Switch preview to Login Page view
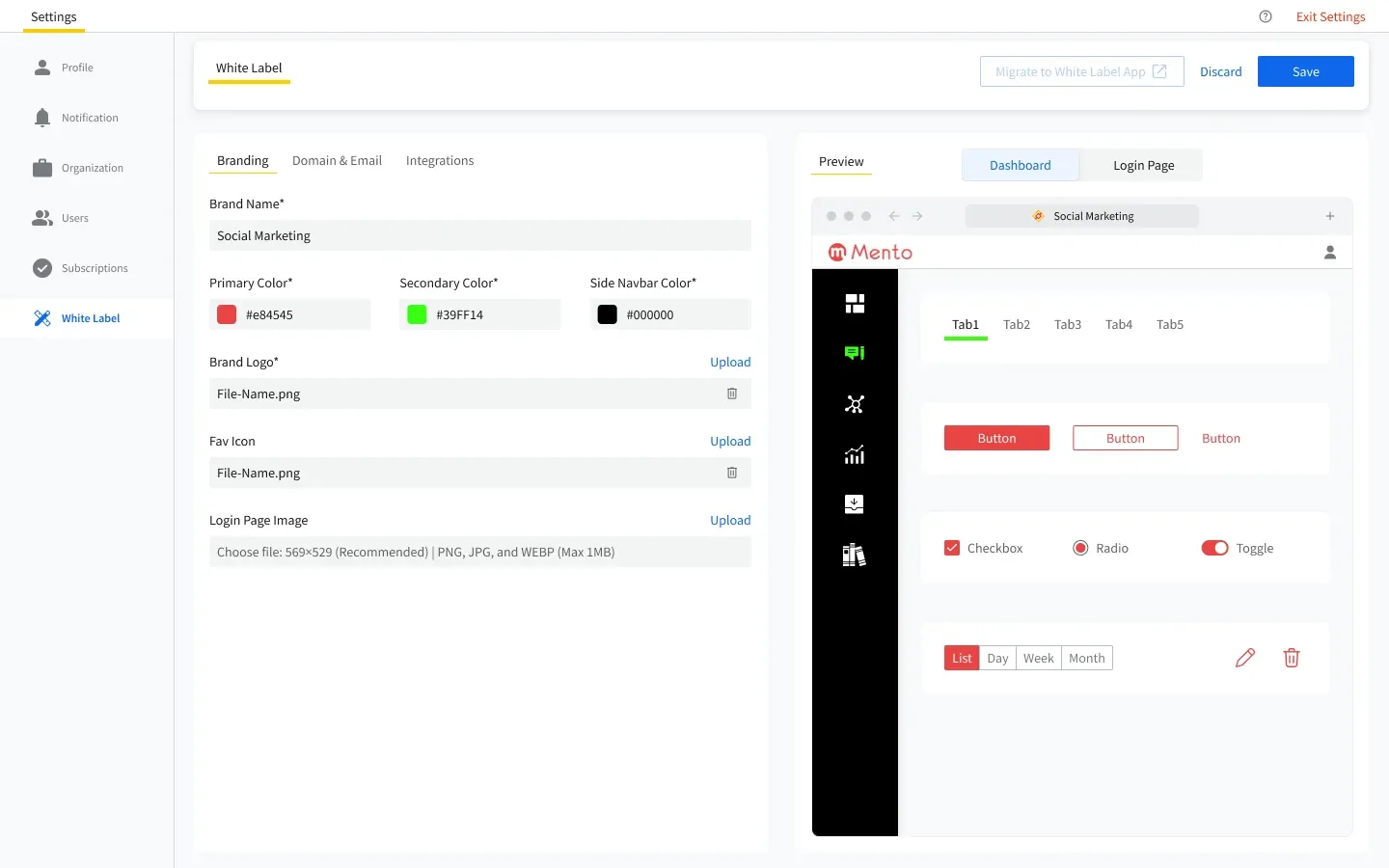 coord(1144,165)
